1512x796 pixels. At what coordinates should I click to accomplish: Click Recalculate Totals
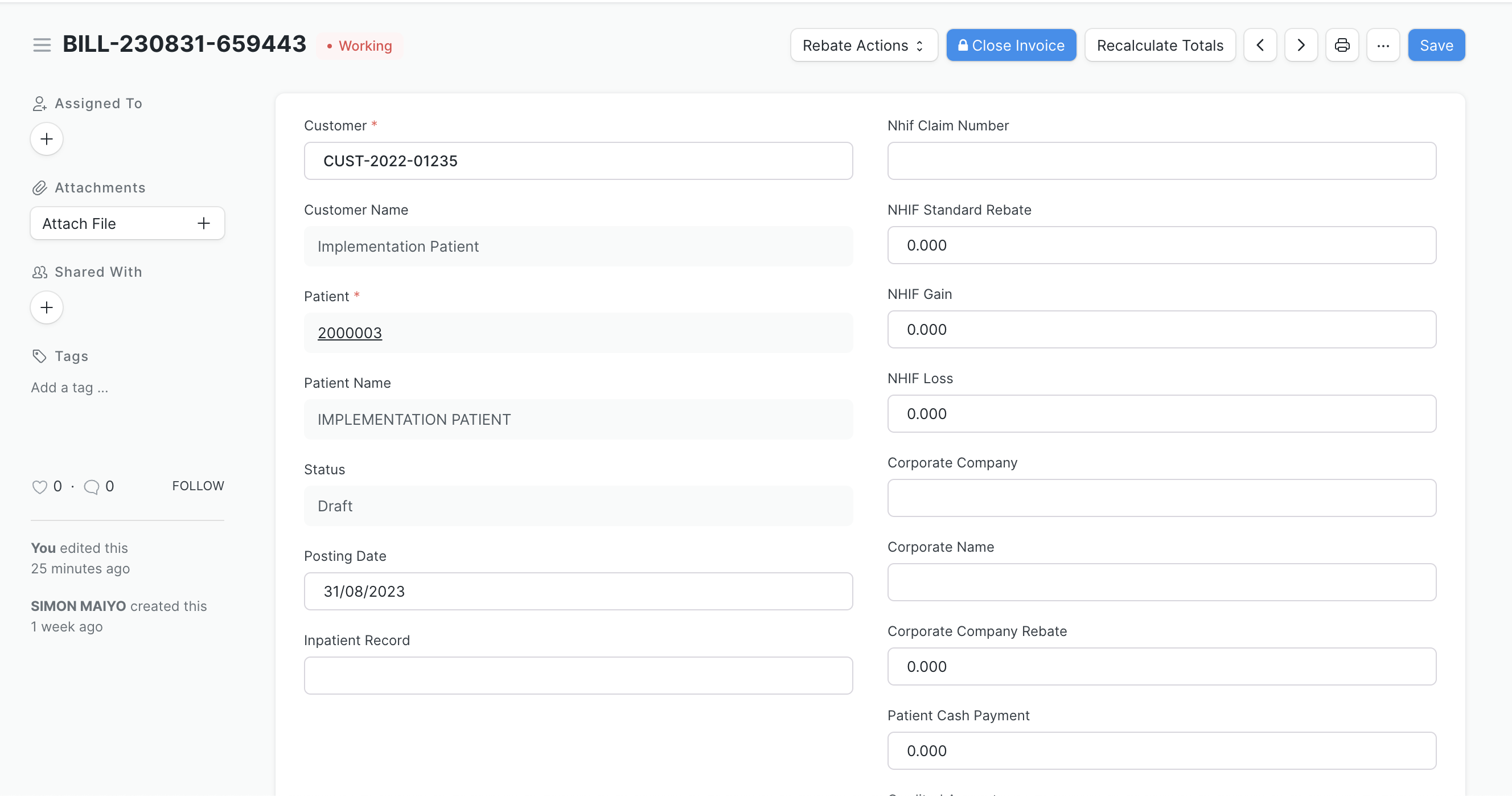[x=1159, y=45]
